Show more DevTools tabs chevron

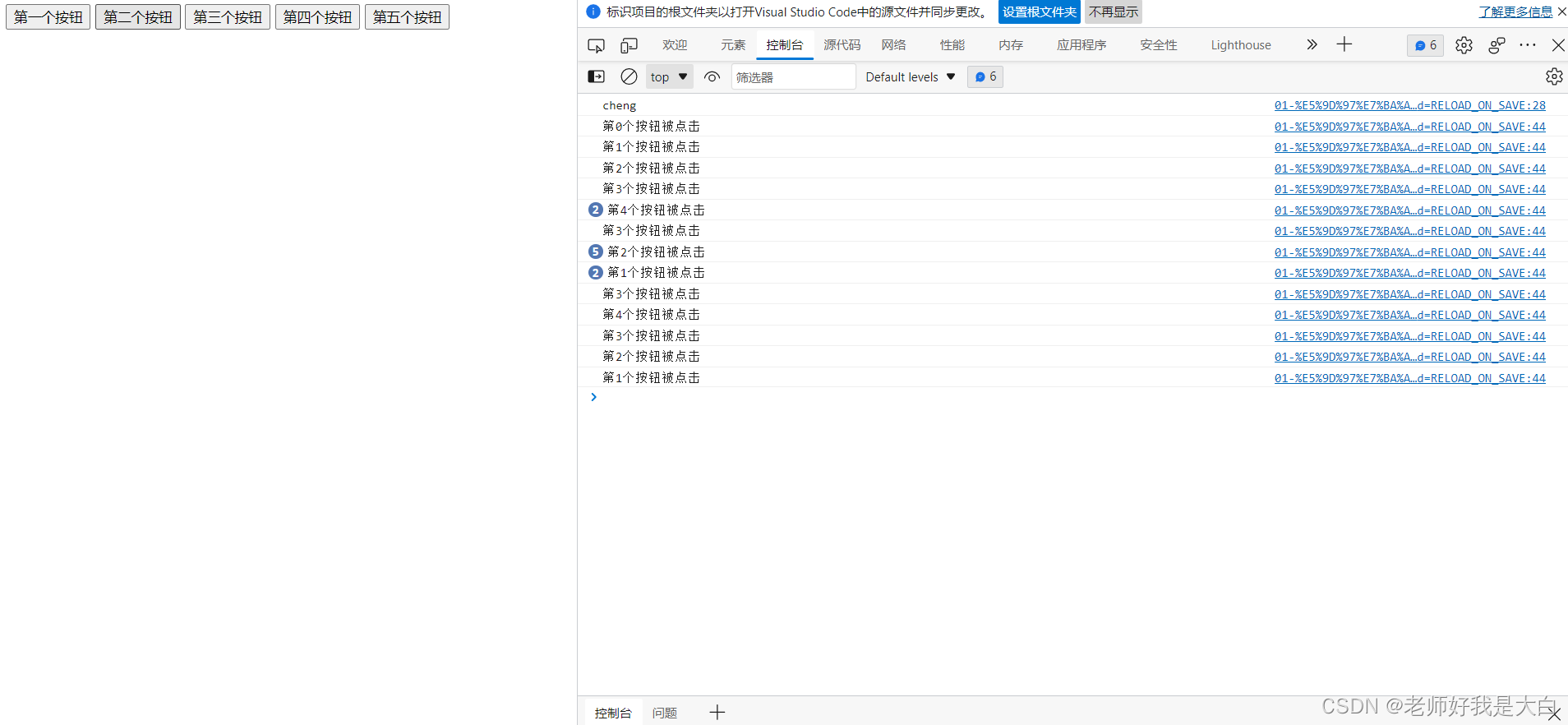coord(1312,44)
